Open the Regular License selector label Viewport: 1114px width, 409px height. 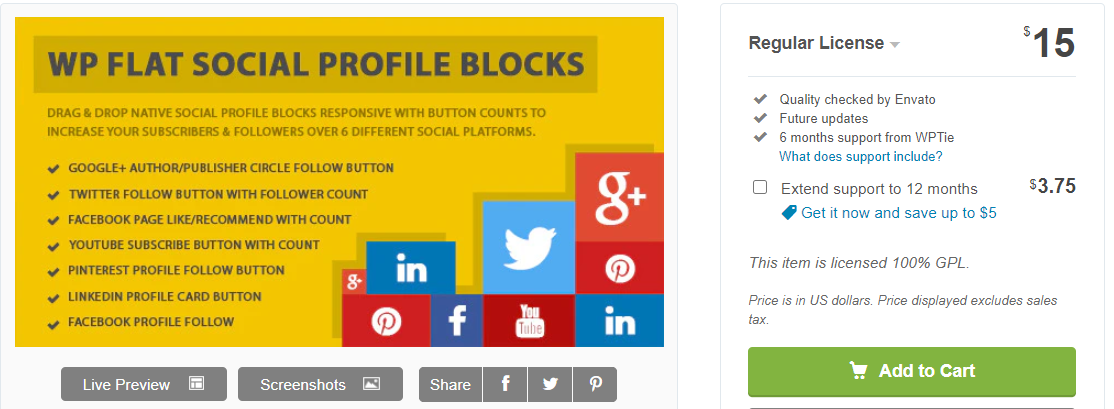click(x=816, y=43)
